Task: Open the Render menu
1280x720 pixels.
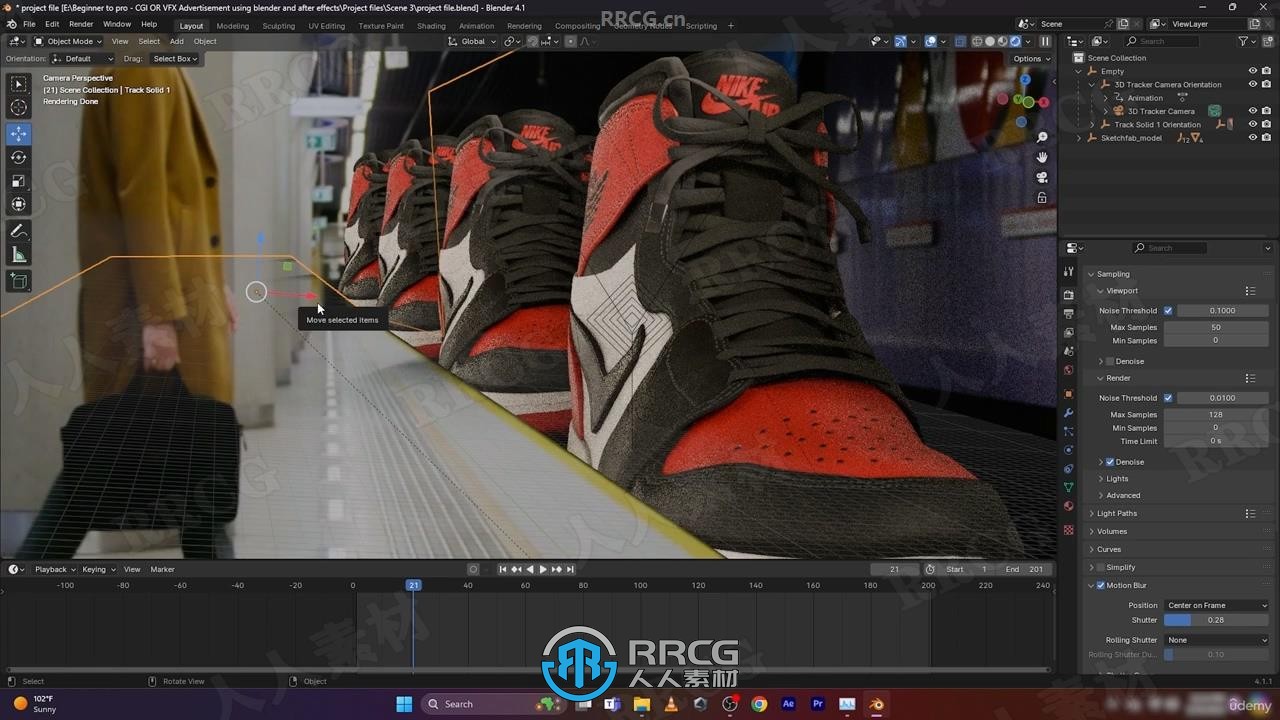Action: click(81, 24)
